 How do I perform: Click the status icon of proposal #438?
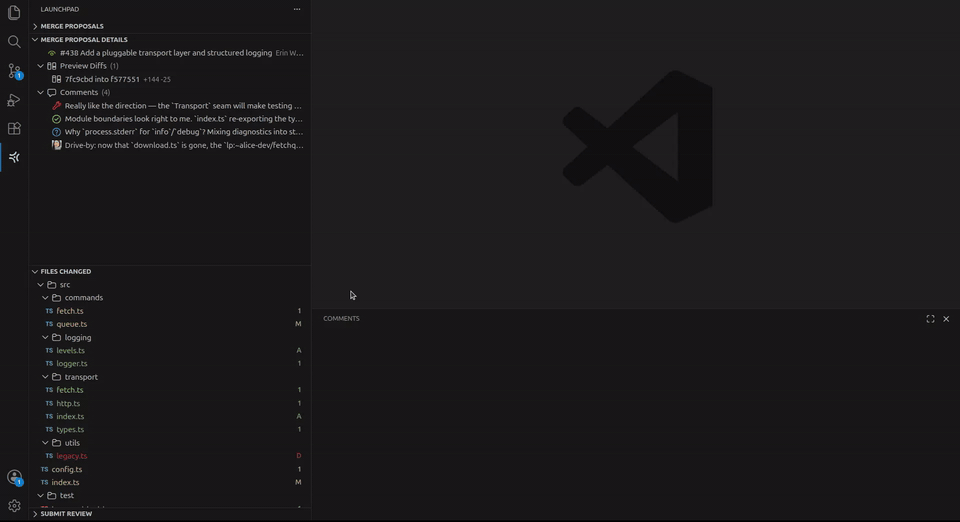pos(51,53)
